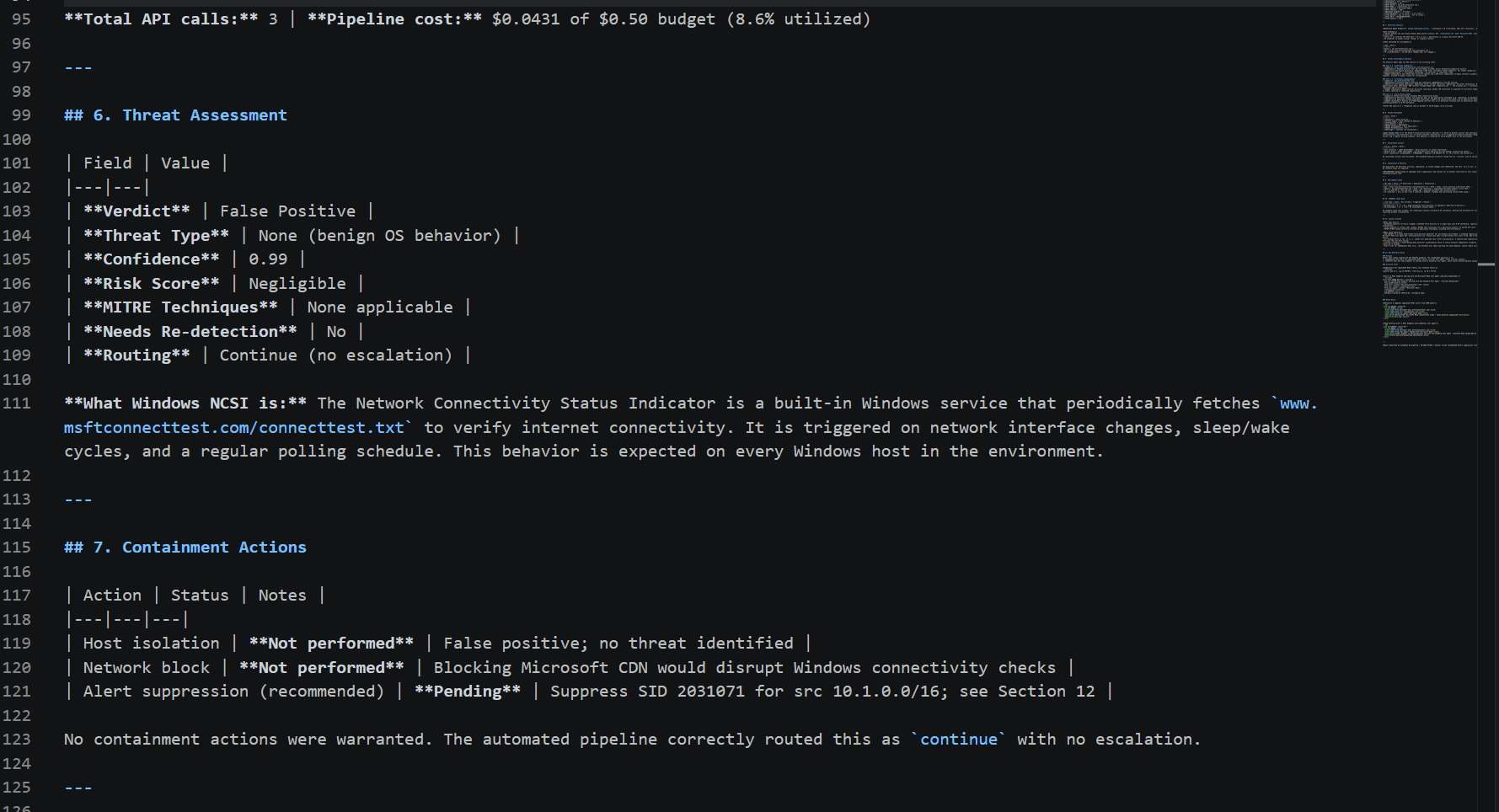Click 'Alert suppression (recommended)' cell
Viewport: 1499px width, 812px height.
pos(233,692)
